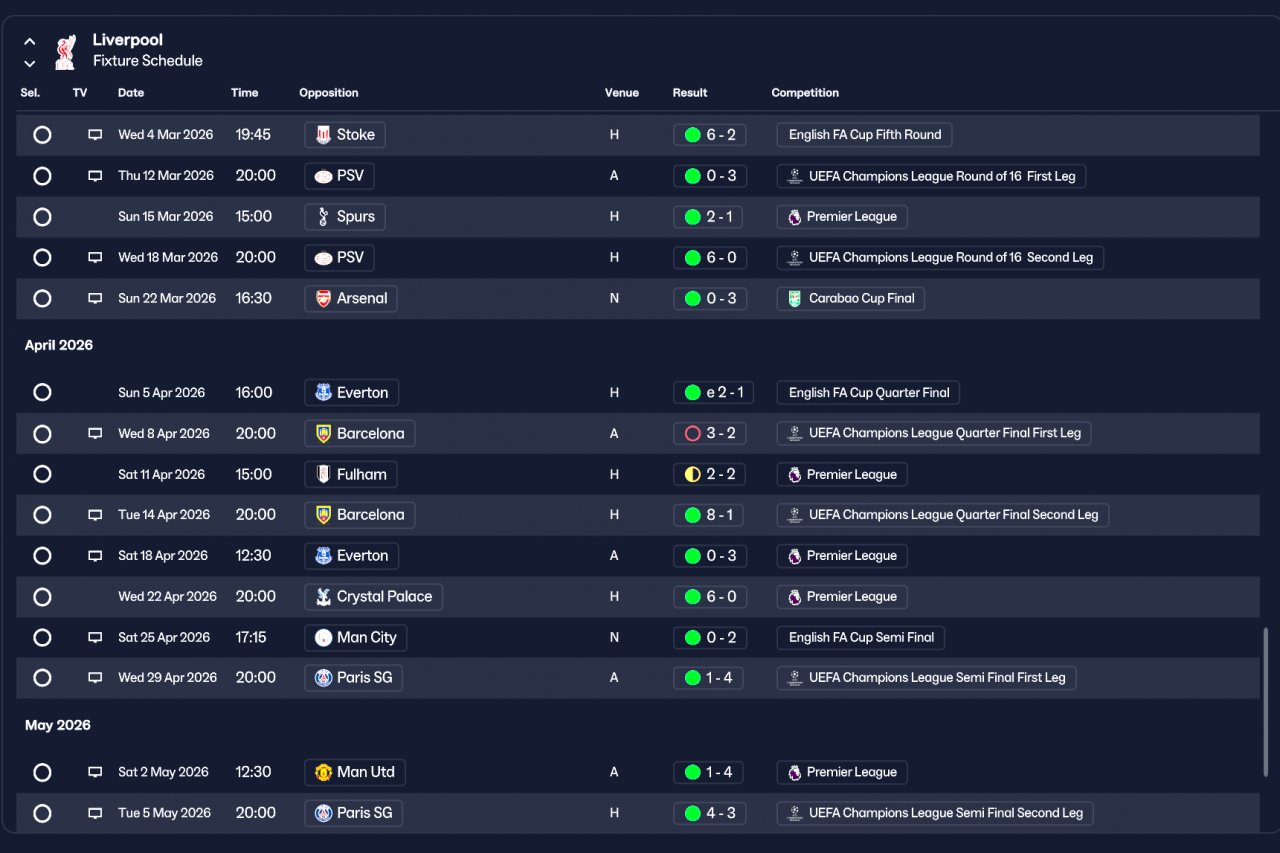Image resolution: width=1280 pixels, height=853 pixels.
Task: Click the TV icon on Stoke fixture row
Action: point(95,135)
